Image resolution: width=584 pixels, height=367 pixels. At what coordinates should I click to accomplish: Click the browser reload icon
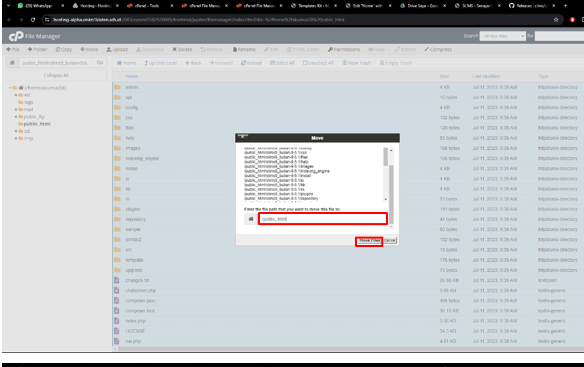(x=33, y=20)
